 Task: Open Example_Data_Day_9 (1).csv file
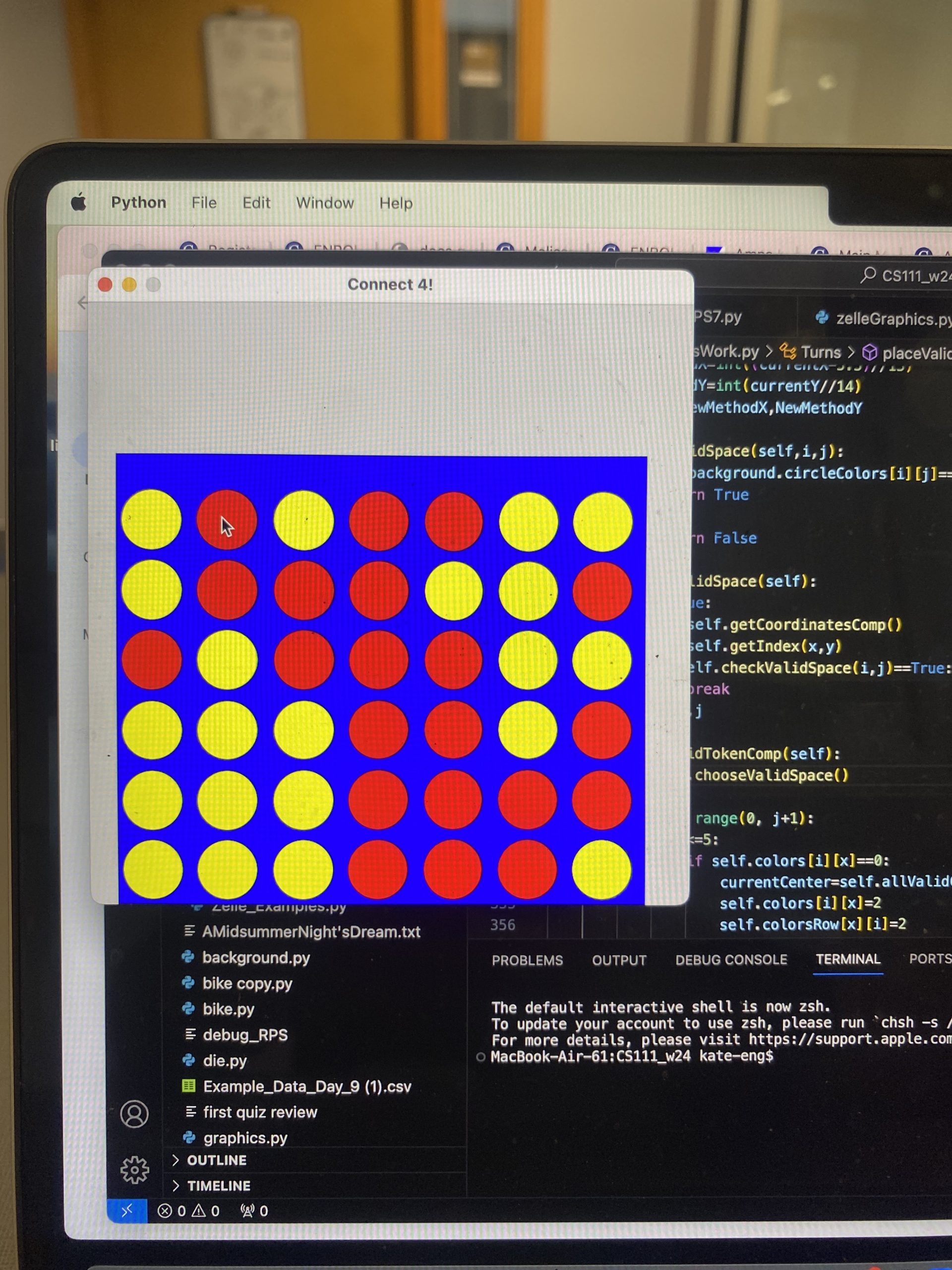(307, 1087)
